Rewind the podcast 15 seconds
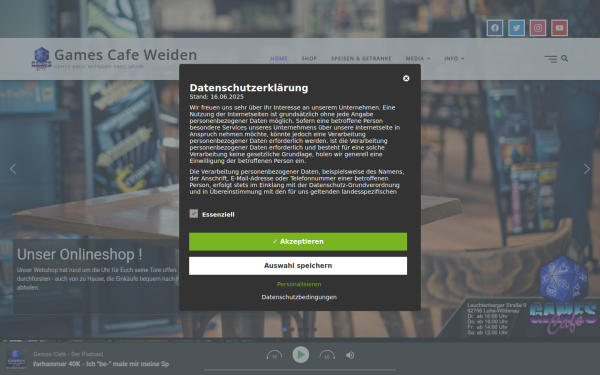Screen dimensions: 600x375 [x=274, y=355]
